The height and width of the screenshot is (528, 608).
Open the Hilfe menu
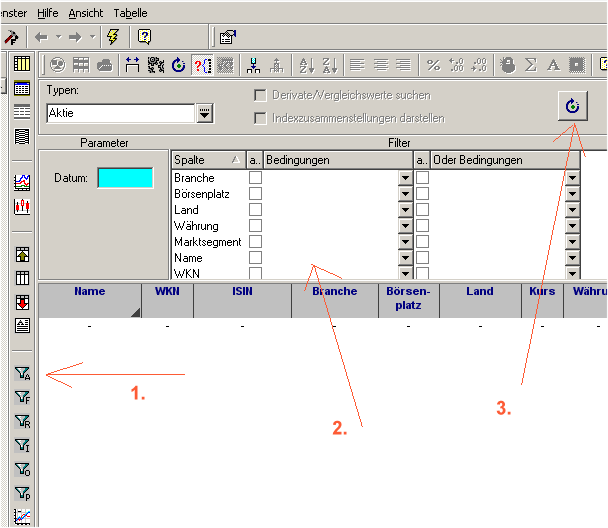pyautogui.click(x=48, y=13)
